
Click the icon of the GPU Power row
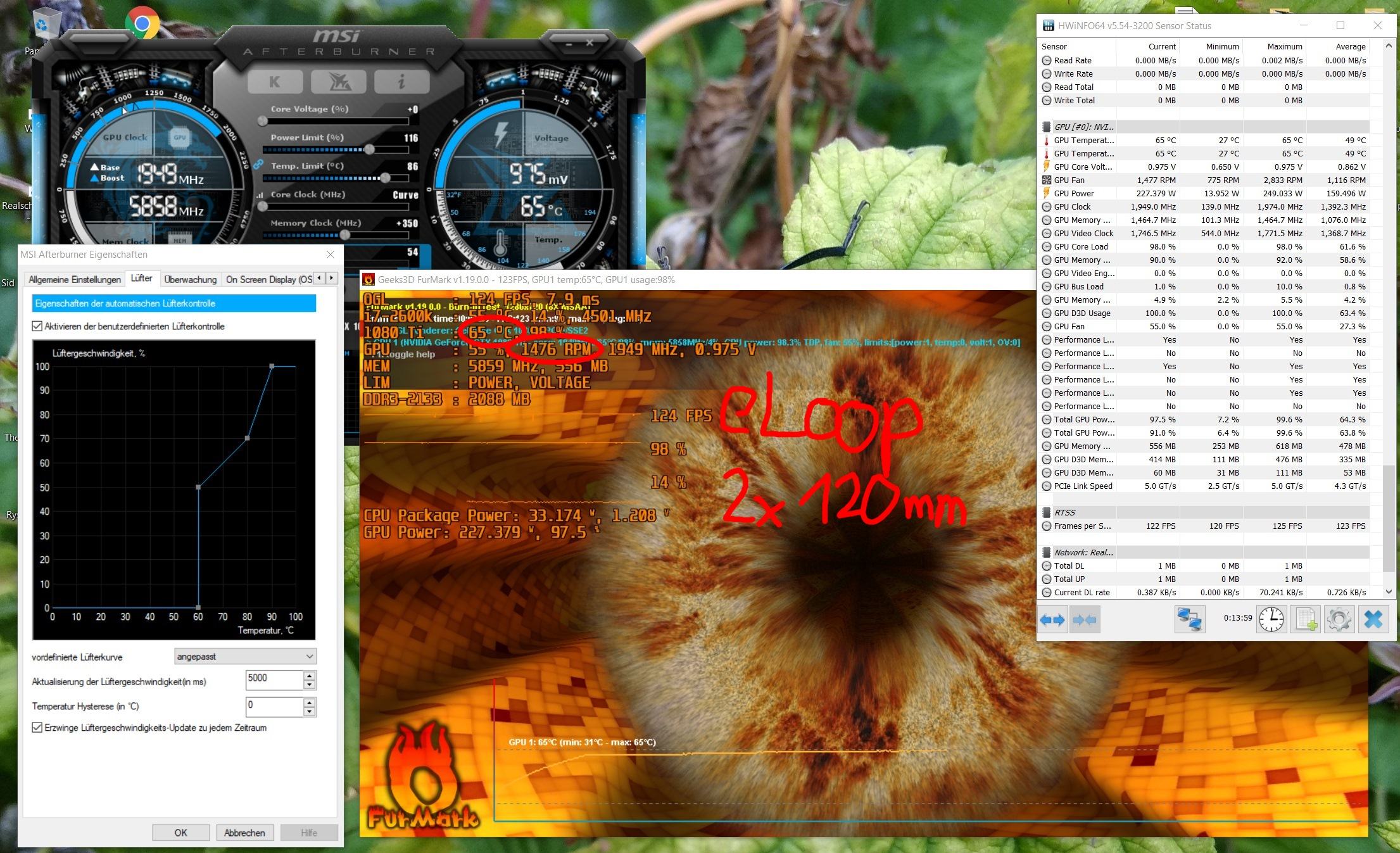[x=1046, y=194]
